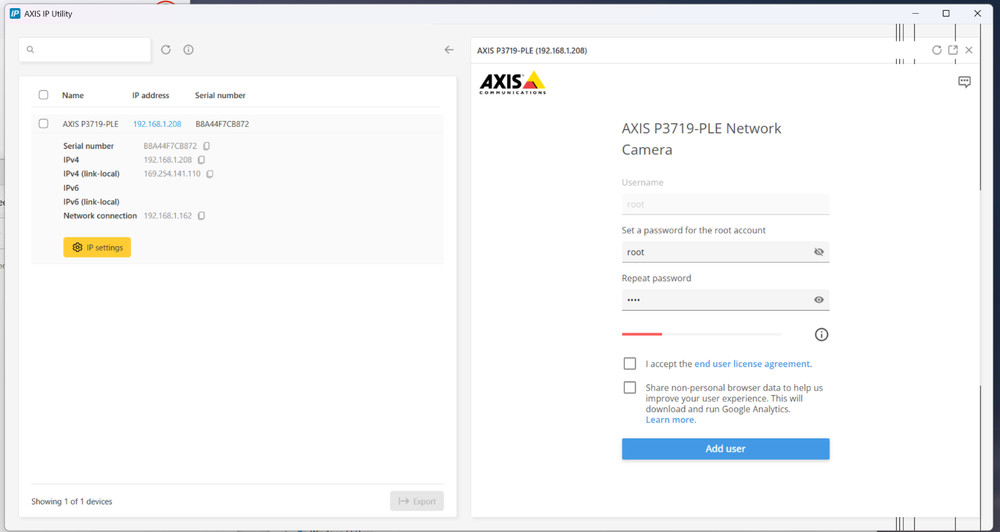Copy the network connection 192.168.1.162
Viewport: 1000px width, 532px height.
[202, 216]
